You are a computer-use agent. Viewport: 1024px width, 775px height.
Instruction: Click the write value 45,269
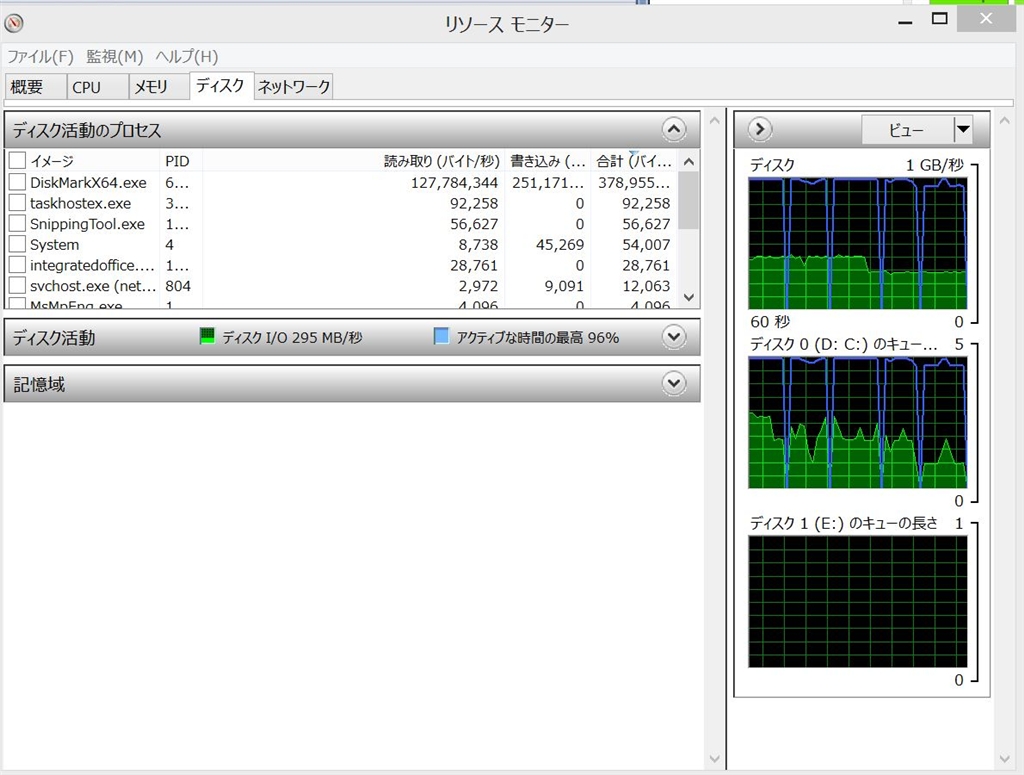pyautogui.click(x=560, y=245)
